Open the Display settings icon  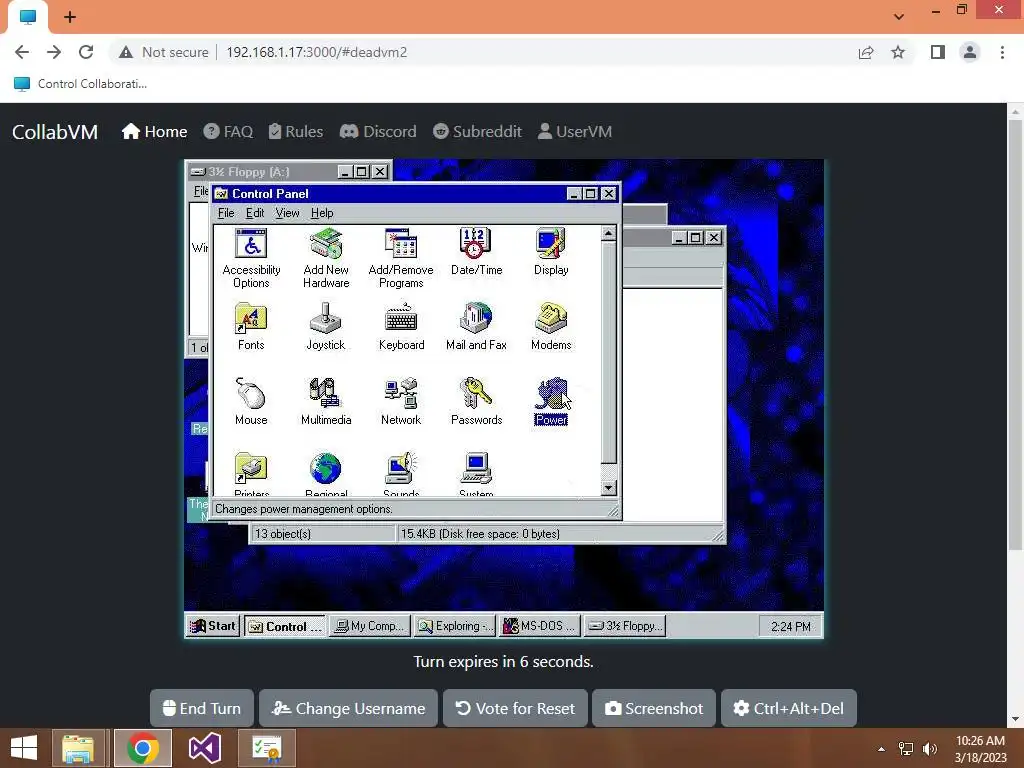point(551,252)
